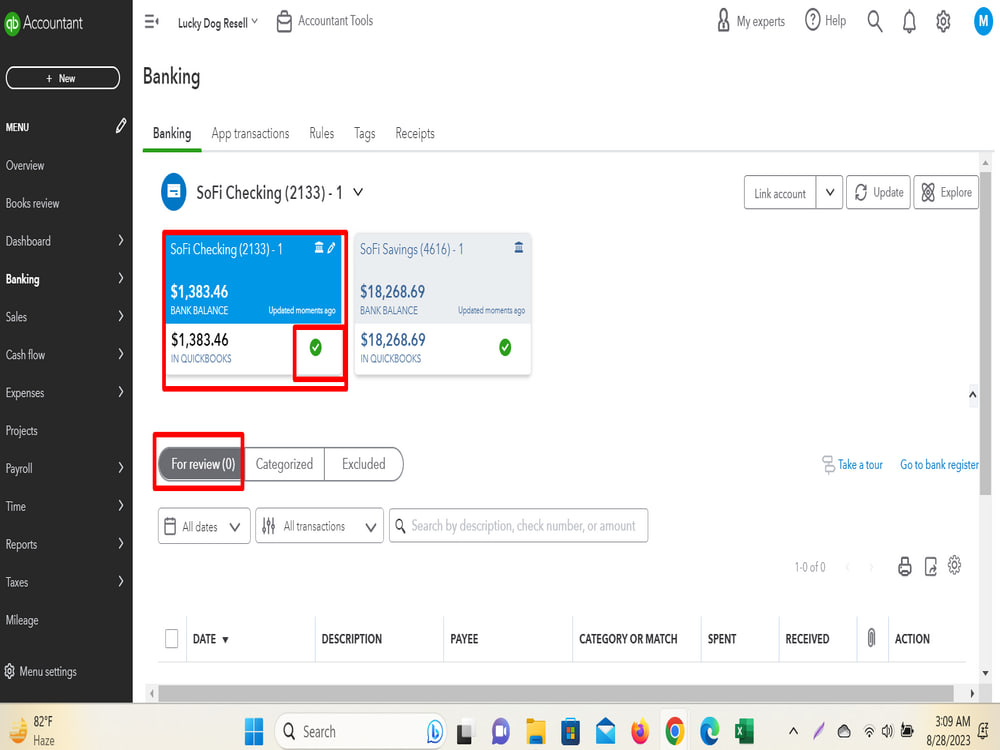This screenshot has width=1000, height=750.
Task: Open Windows Start menu
Action: (254, 731)
